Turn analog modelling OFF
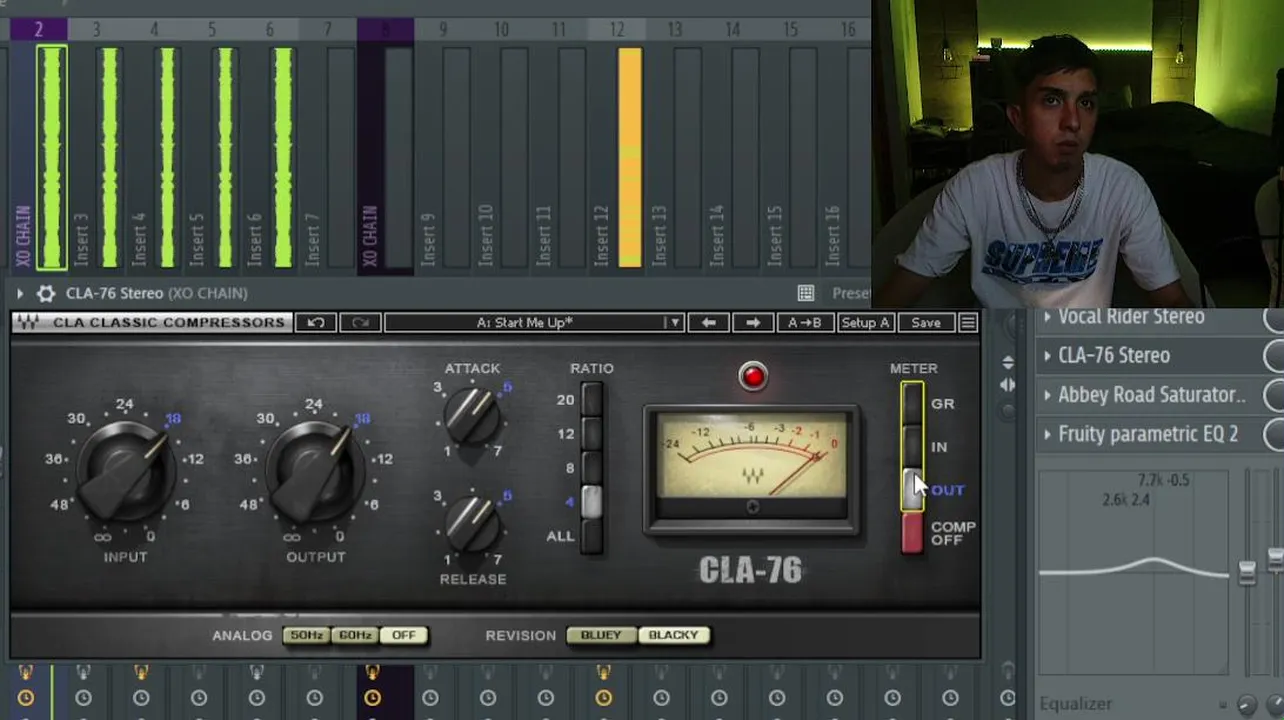This screenshot has width=1284, height=720. click(x=404, y=635)
